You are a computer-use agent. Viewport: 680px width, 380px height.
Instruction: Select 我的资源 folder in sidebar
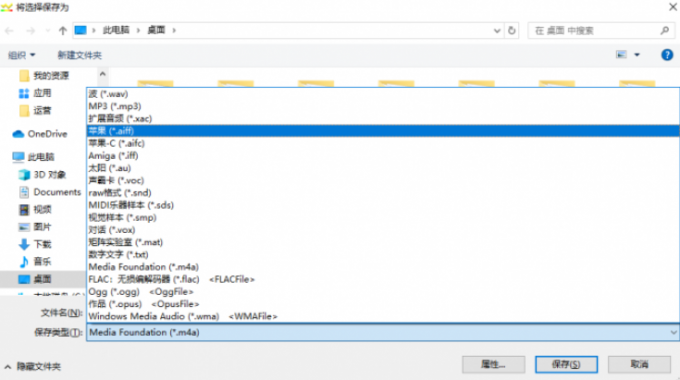point(44,76)
